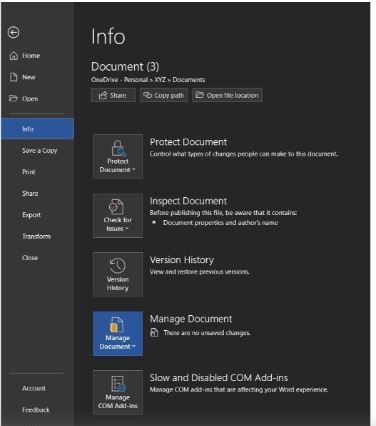Open the Version History button
The height and width of the screenshot is (426, 376).
118,274
